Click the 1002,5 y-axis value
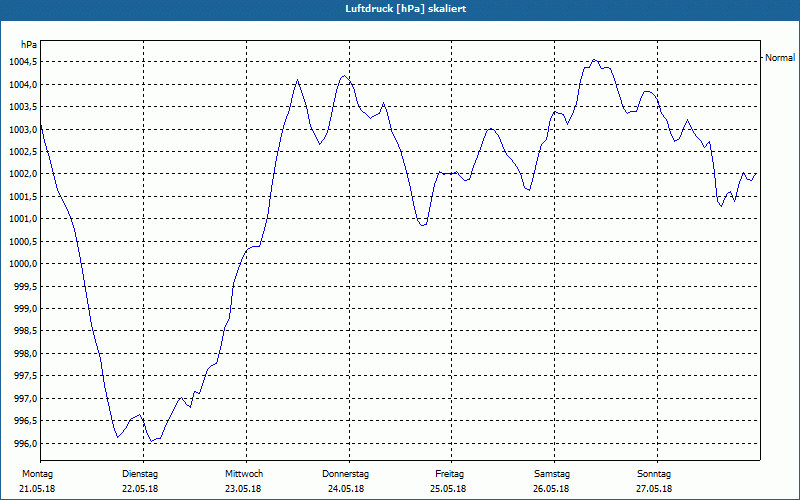The width and height of the screenshot is (800, 500). pyautogui.click(x=23, y=152)
